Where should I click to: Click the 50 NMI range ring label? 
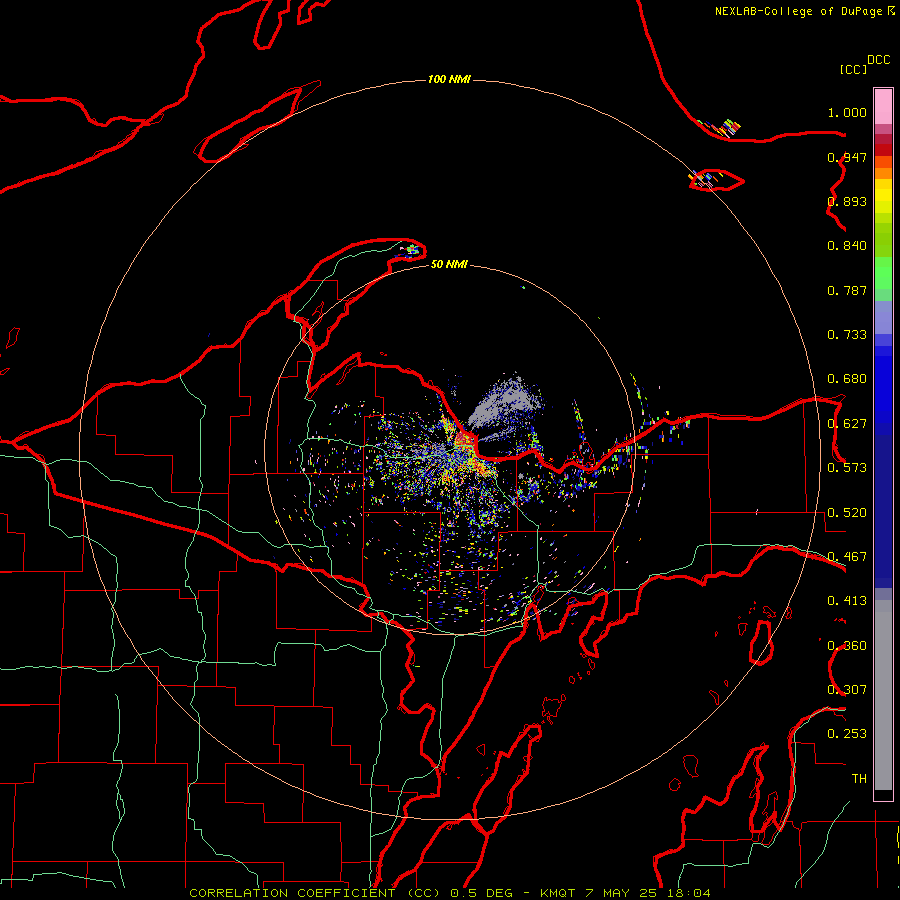tap(449, 264)
